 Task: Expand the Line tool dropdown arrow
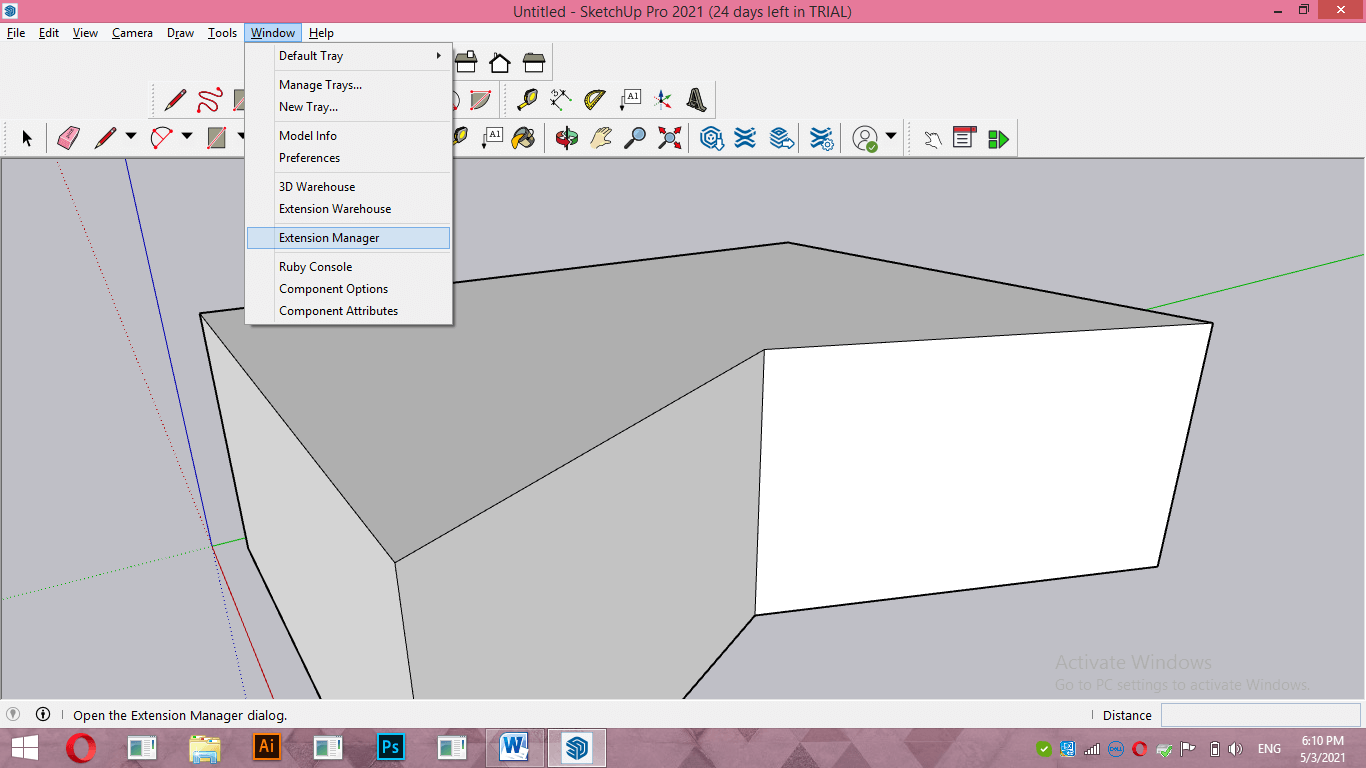point(130,136)
